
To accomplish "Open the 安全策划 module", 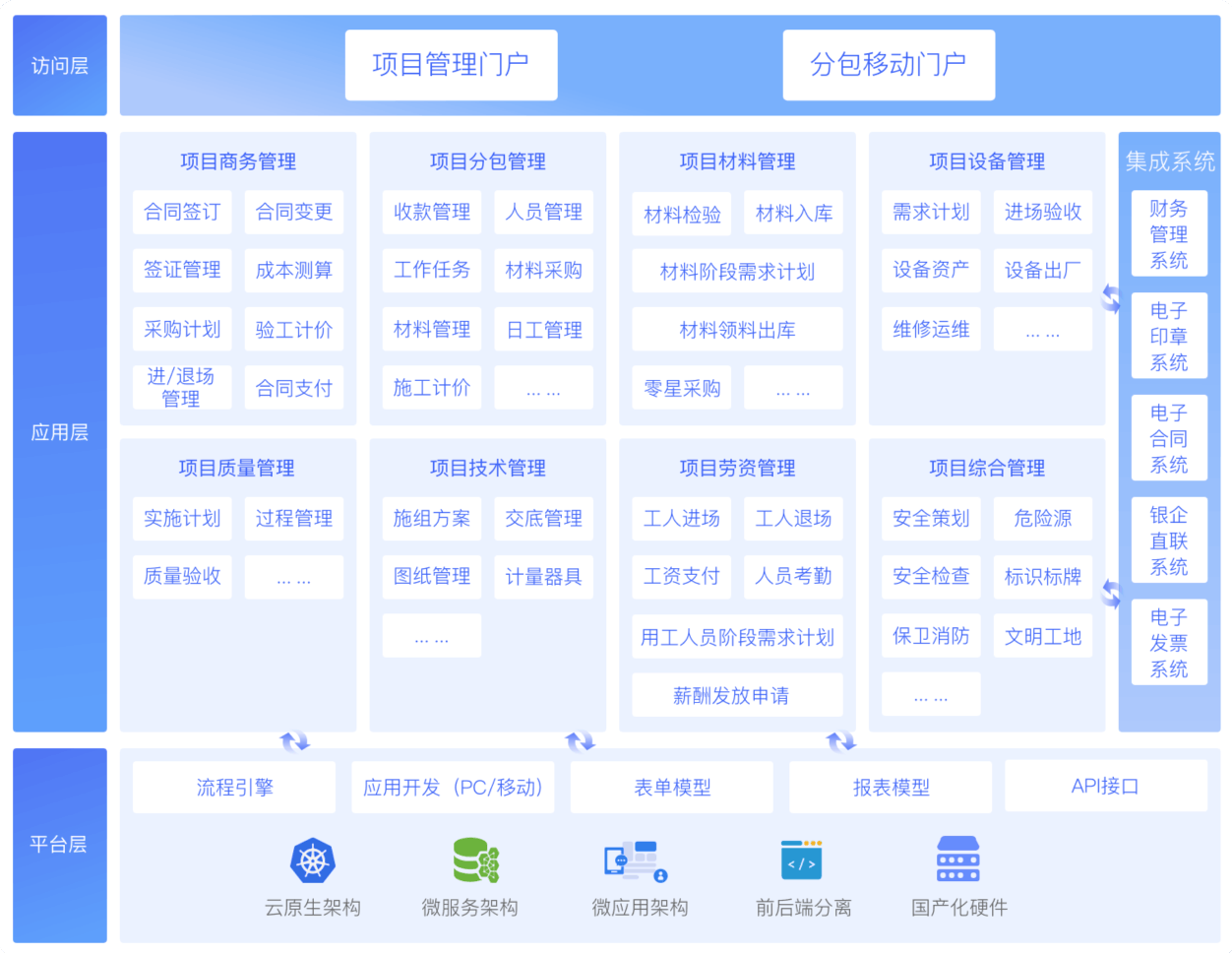I will click(x=931, y=519).
